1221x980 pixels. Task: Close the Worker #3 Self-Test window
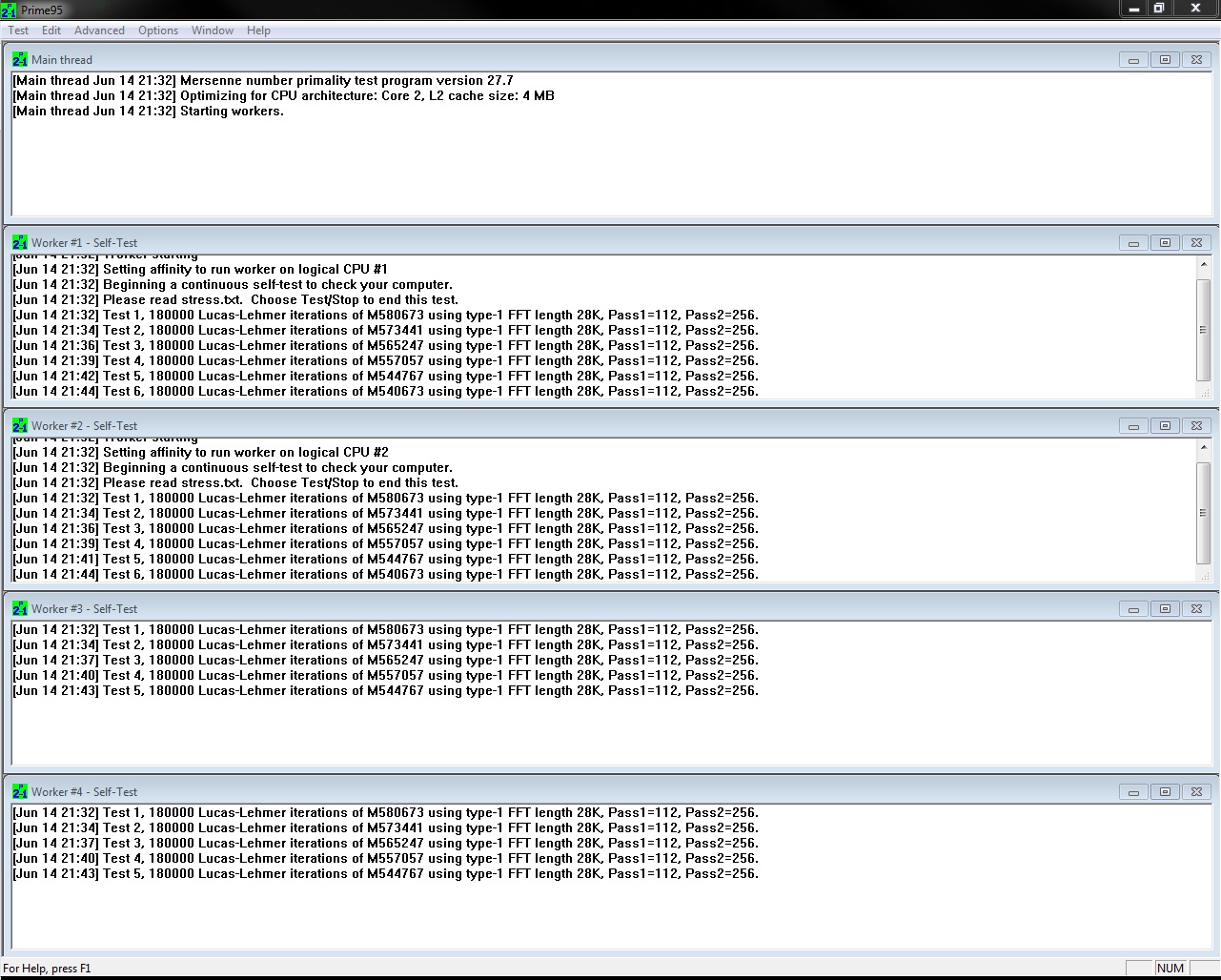[1196, 608]
